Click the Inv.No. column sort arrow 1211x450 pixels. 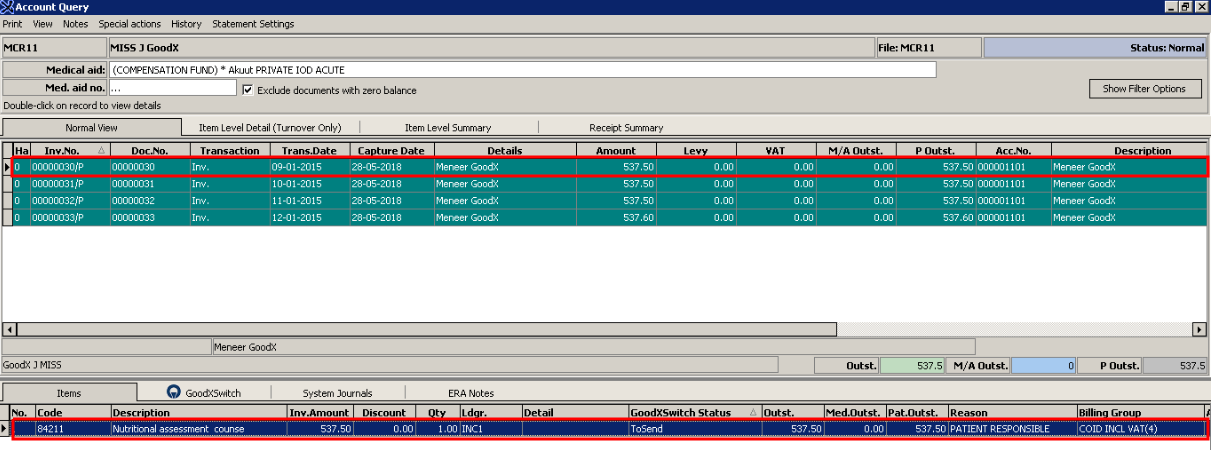click(100, 151)
